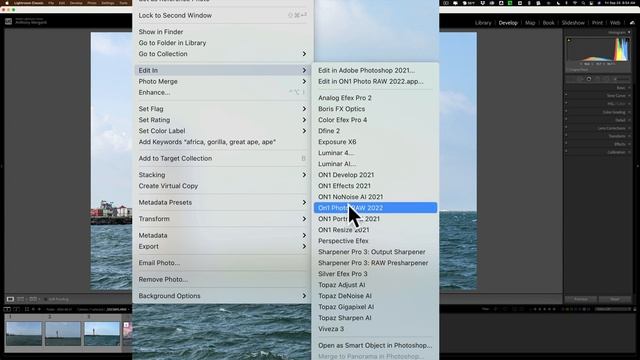Open Viveza 3 plugin

pos(331,329)
